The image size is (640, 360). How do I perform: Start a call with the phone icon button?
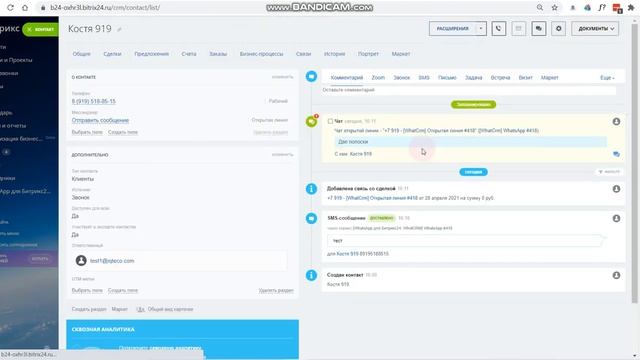[498, 29]
